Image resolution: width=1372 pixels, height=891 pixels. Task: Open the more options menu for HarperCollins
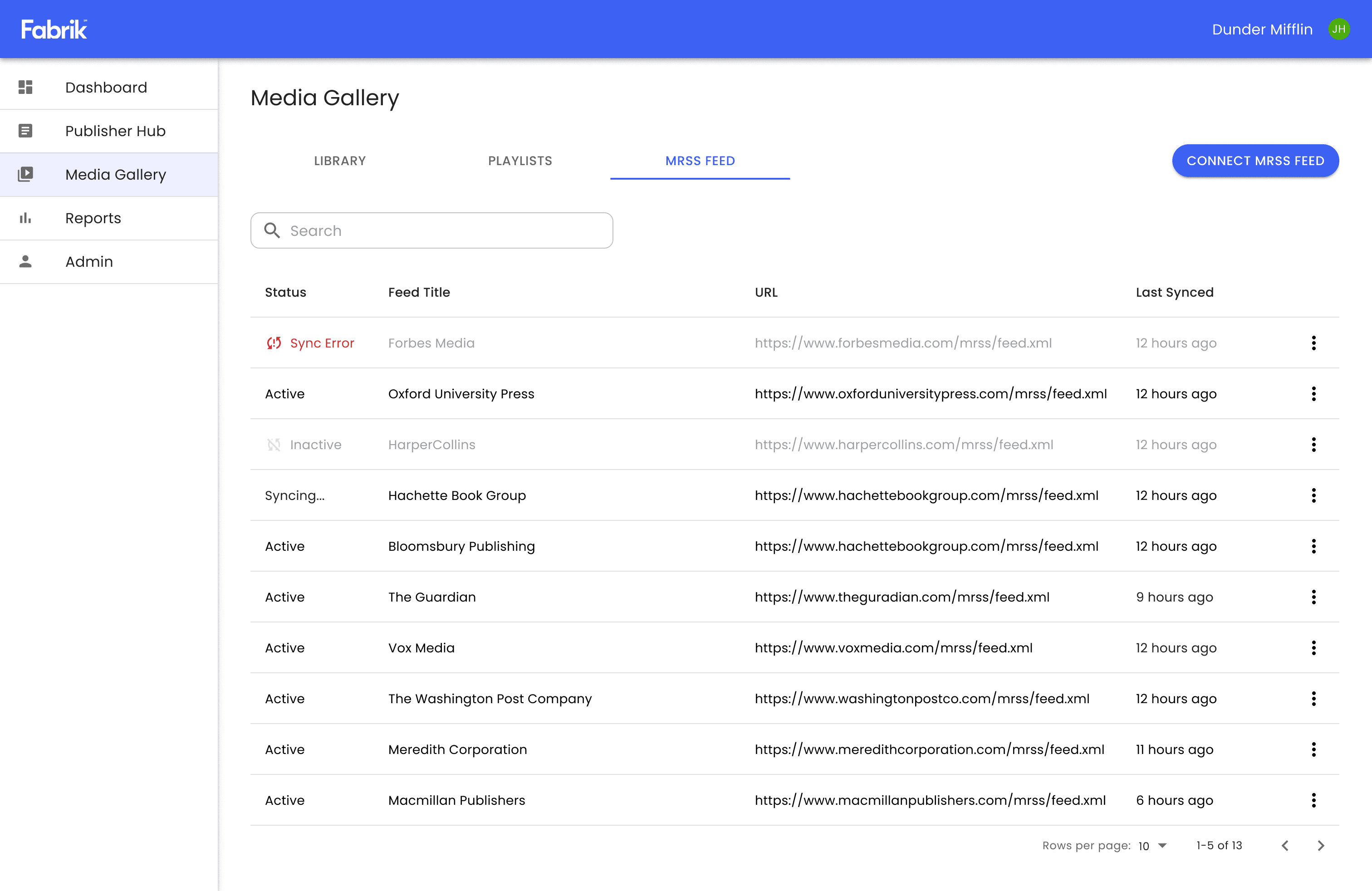tap(1314, 444)
